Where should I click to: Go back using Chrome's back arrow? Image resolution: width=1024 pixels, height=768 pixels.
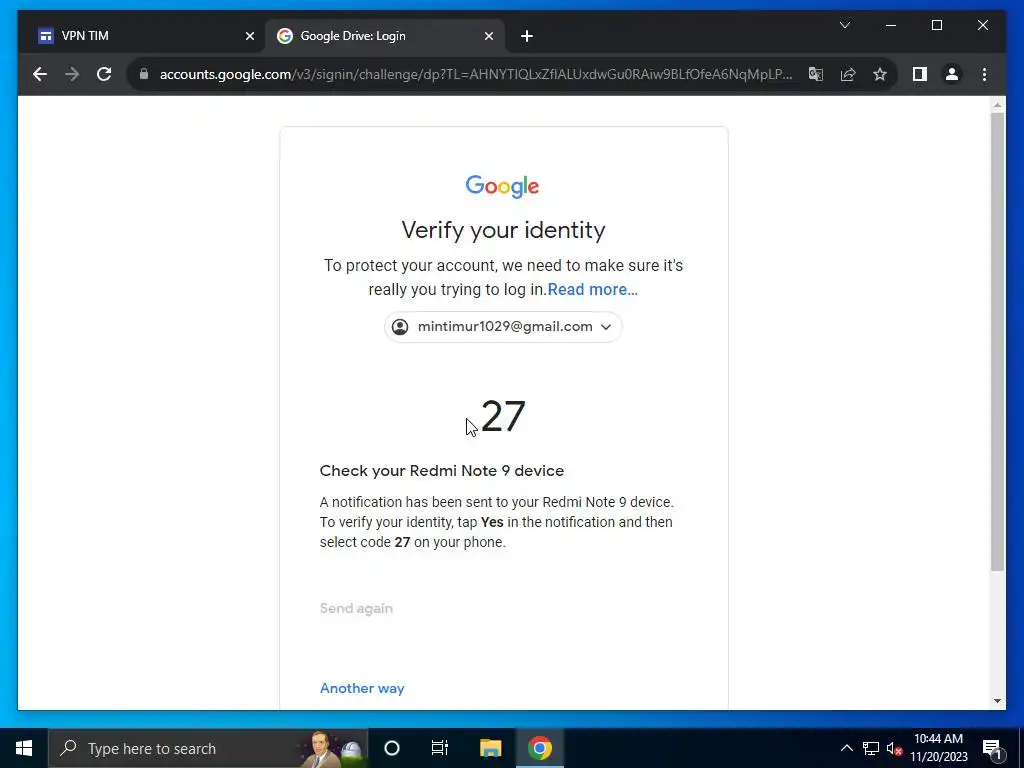coord(40,74)
